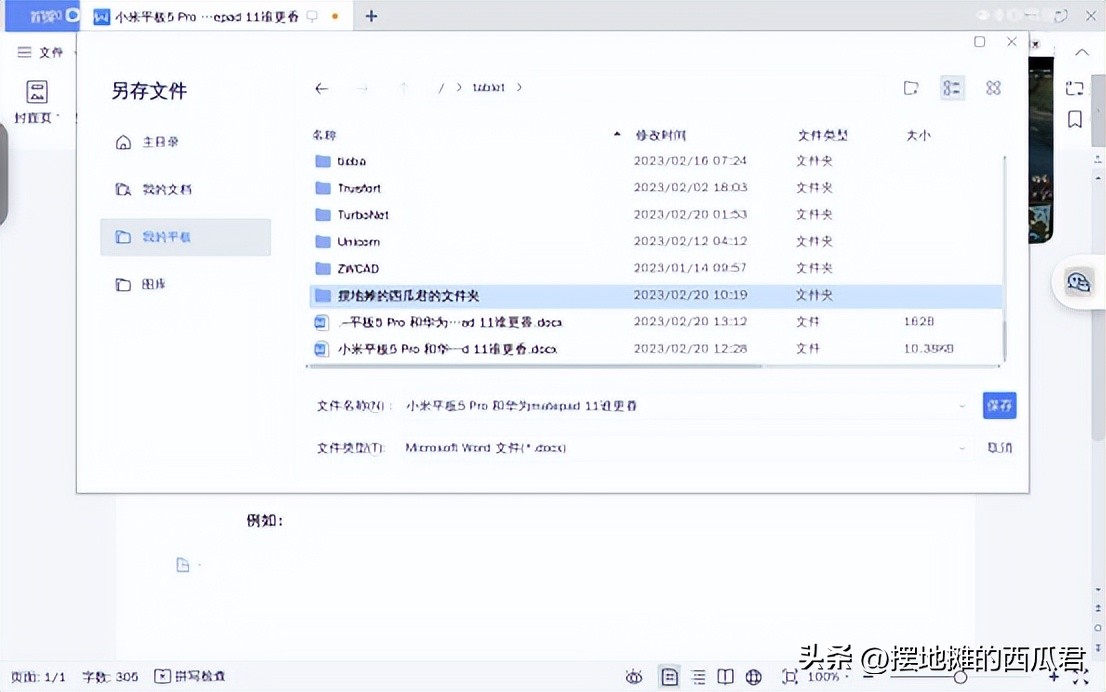Click the selection frame icon in WPS right panel
1106x692 pixels.
tap(1074, 88)
